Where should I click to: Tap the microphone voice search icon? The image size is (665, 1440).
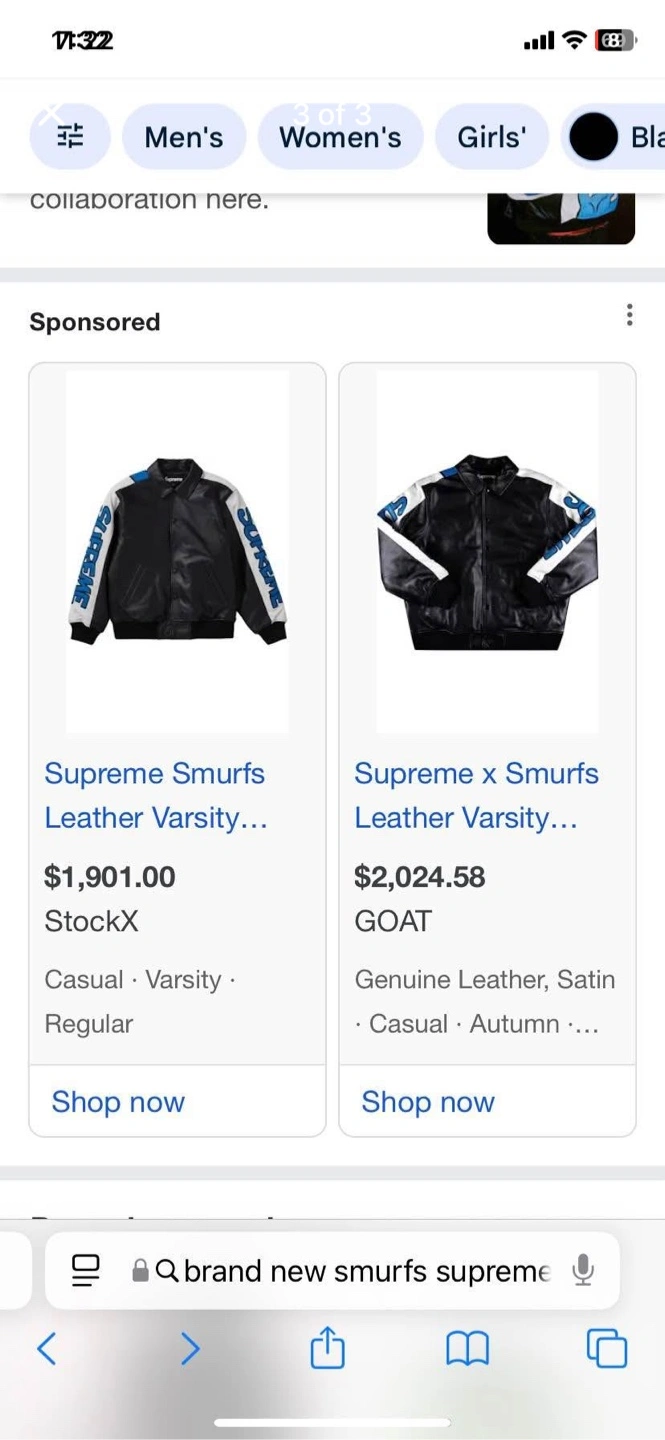[x=583, y=1270]
